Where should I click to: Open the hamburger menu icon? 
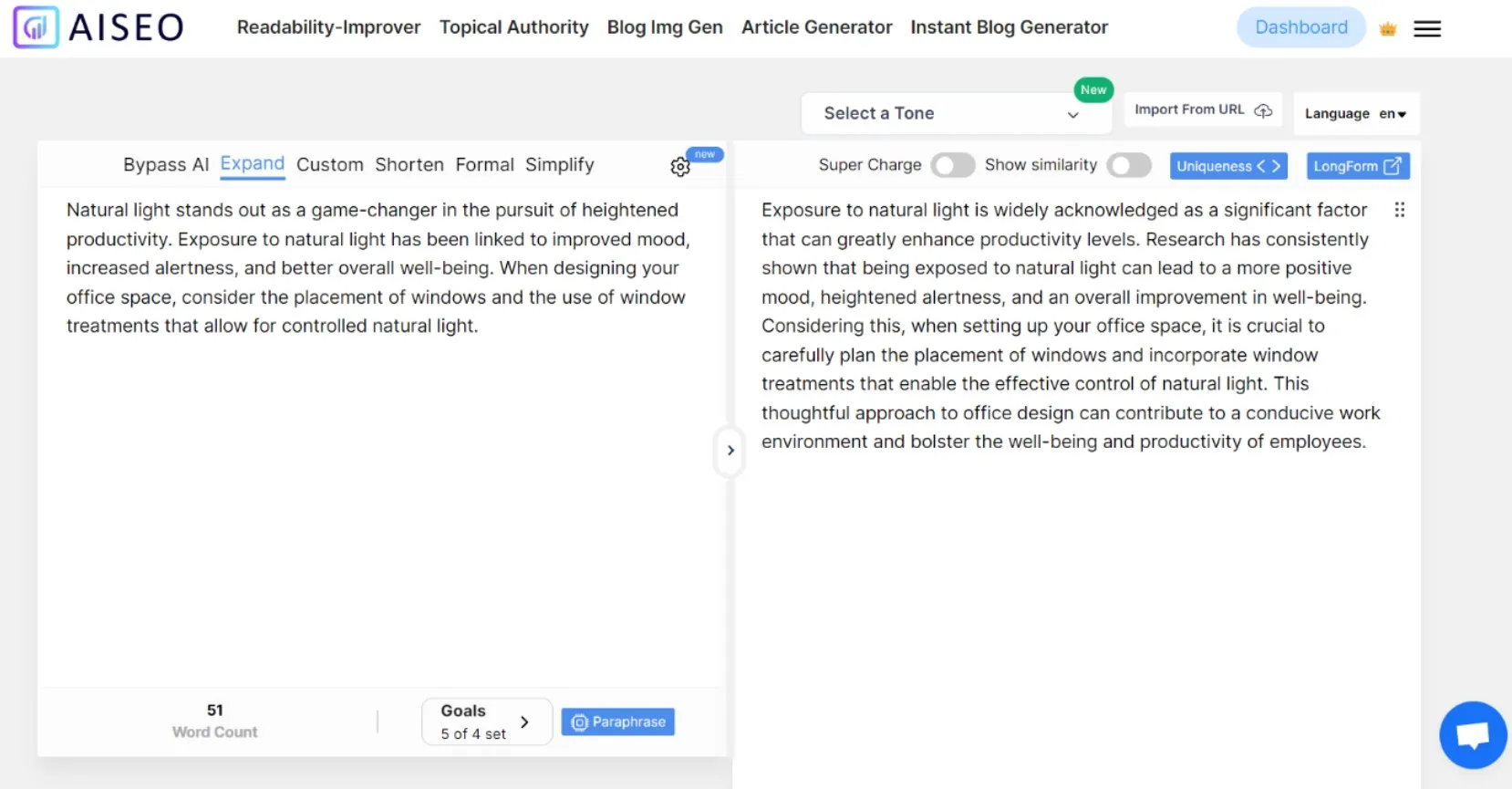(x=1427, y=29)
